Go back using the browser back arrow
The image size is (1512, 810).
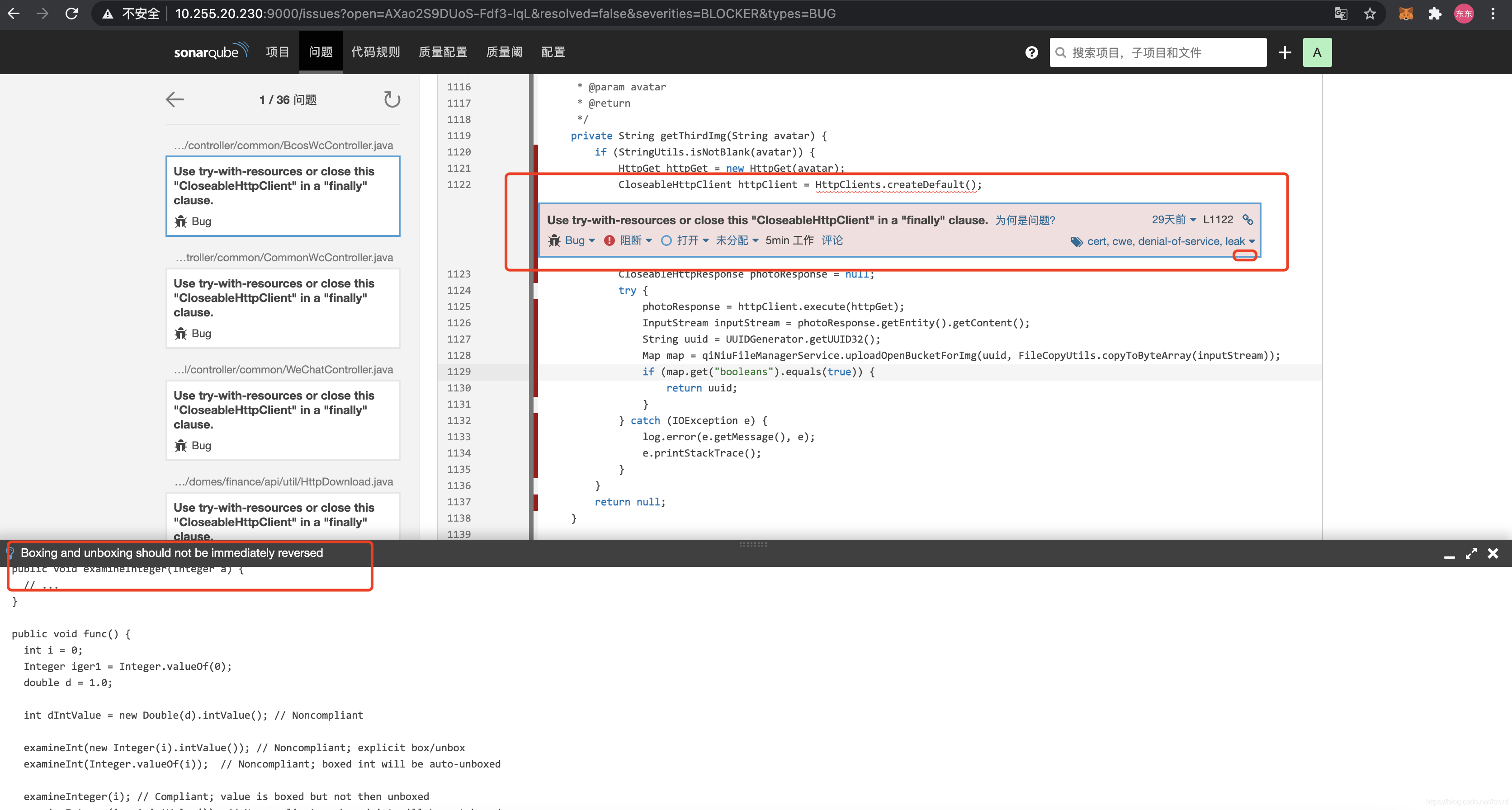point(14,14)
